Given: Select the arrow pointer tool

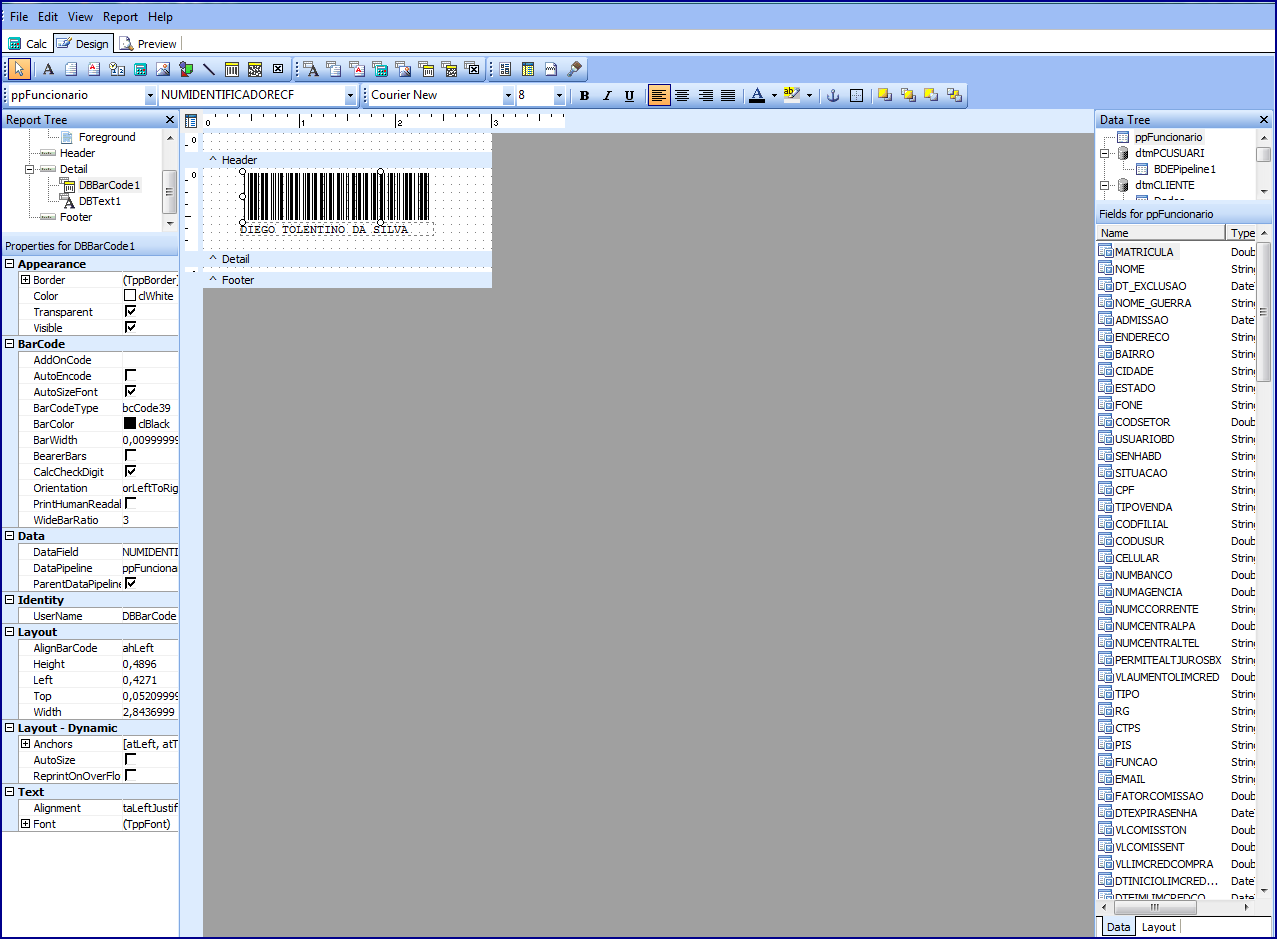Looking at the screenshot, I should 20,69.
